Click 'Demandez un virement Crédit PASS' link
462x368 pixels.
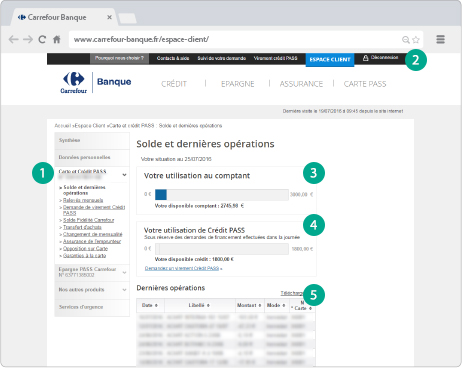point(183,268)
